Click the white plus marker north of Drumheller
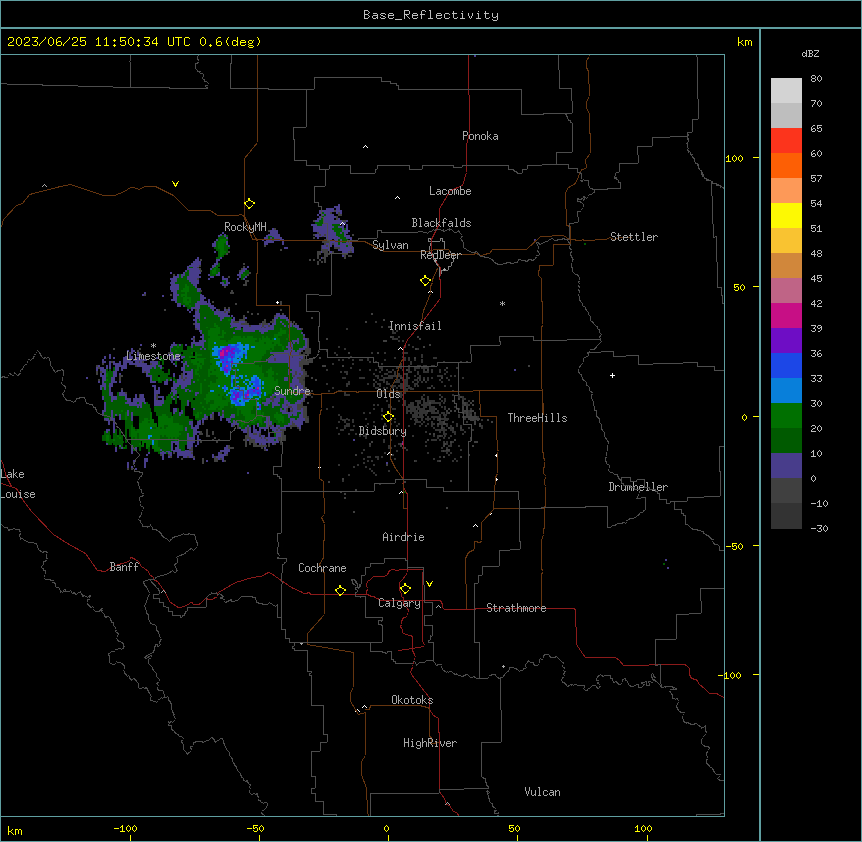862x842 pixels. click(612, 375)
